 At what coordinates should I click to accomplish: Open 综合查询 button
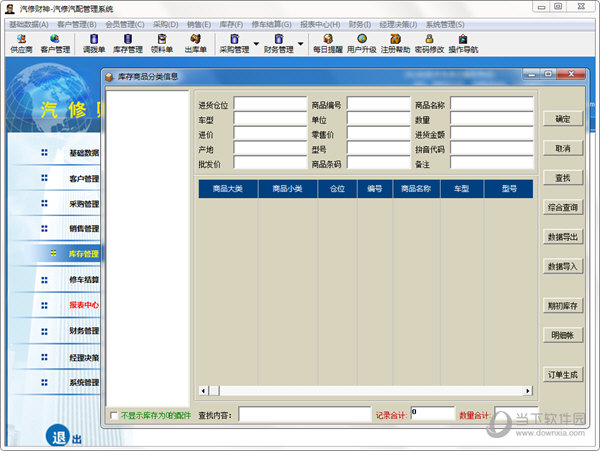click(x=563, y=207)
